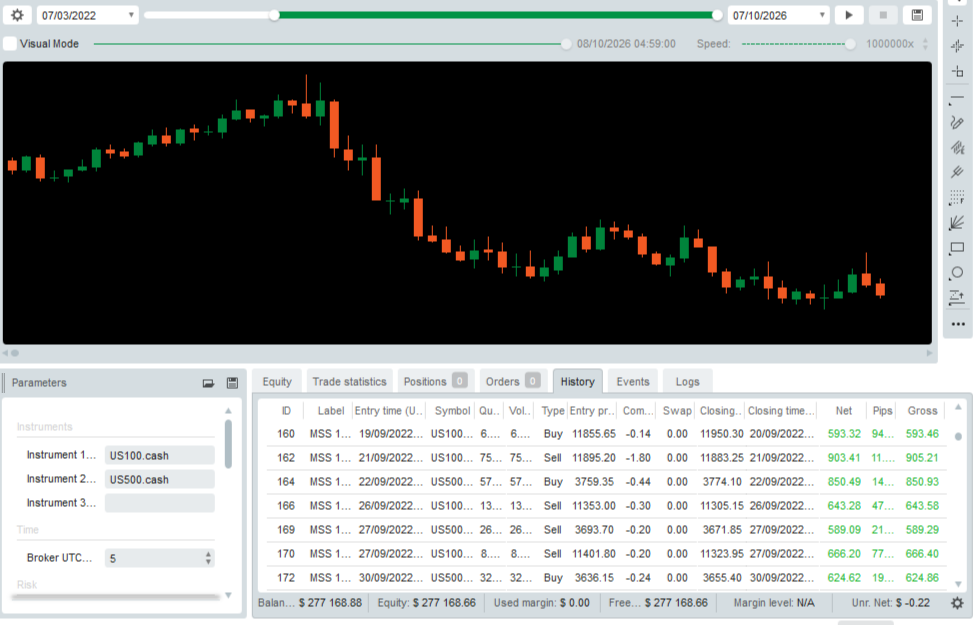
Task: Select history row with ID 172
Action: tap(606, 578)
